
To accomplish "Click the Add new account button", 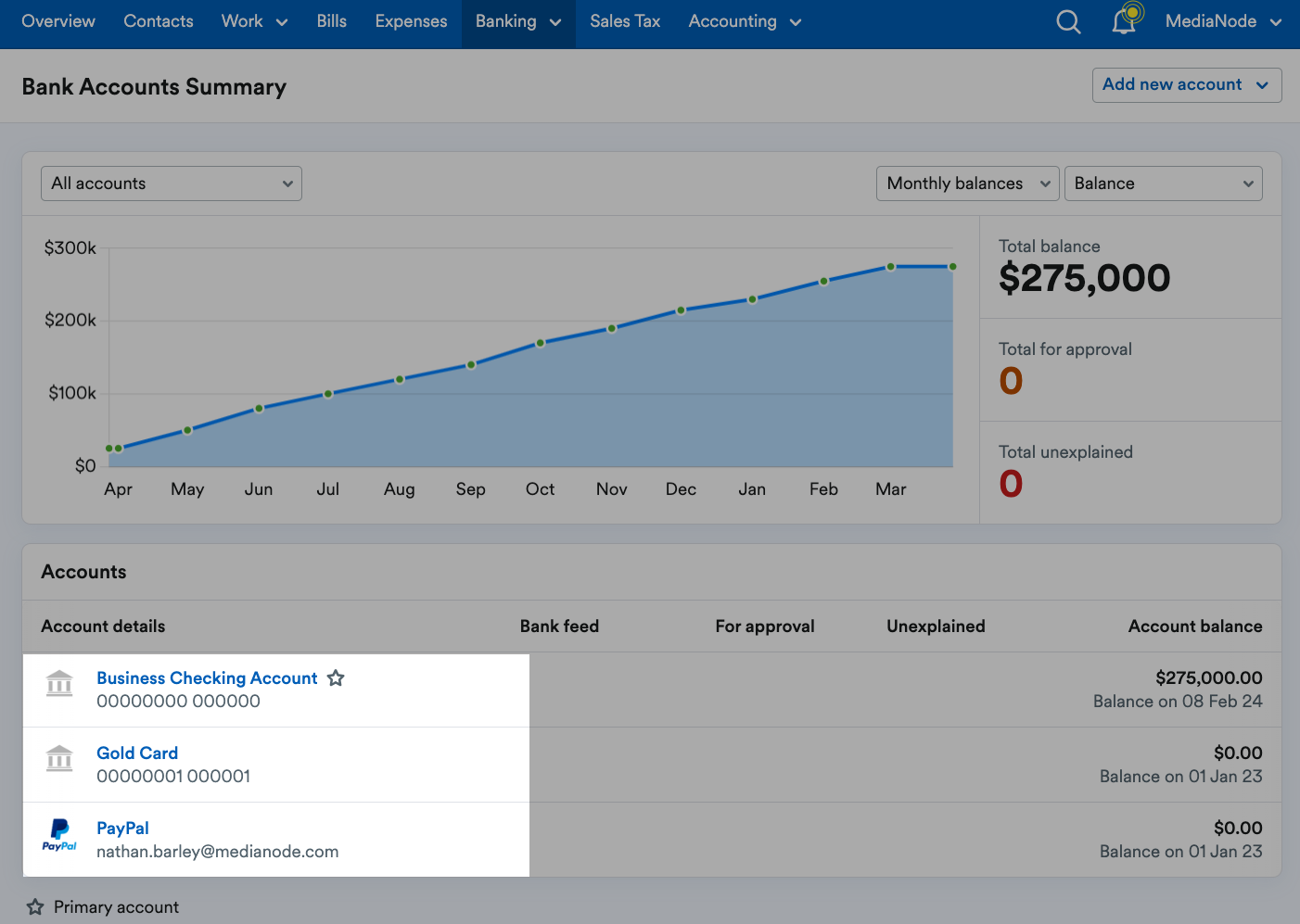I will (1186, 84).
